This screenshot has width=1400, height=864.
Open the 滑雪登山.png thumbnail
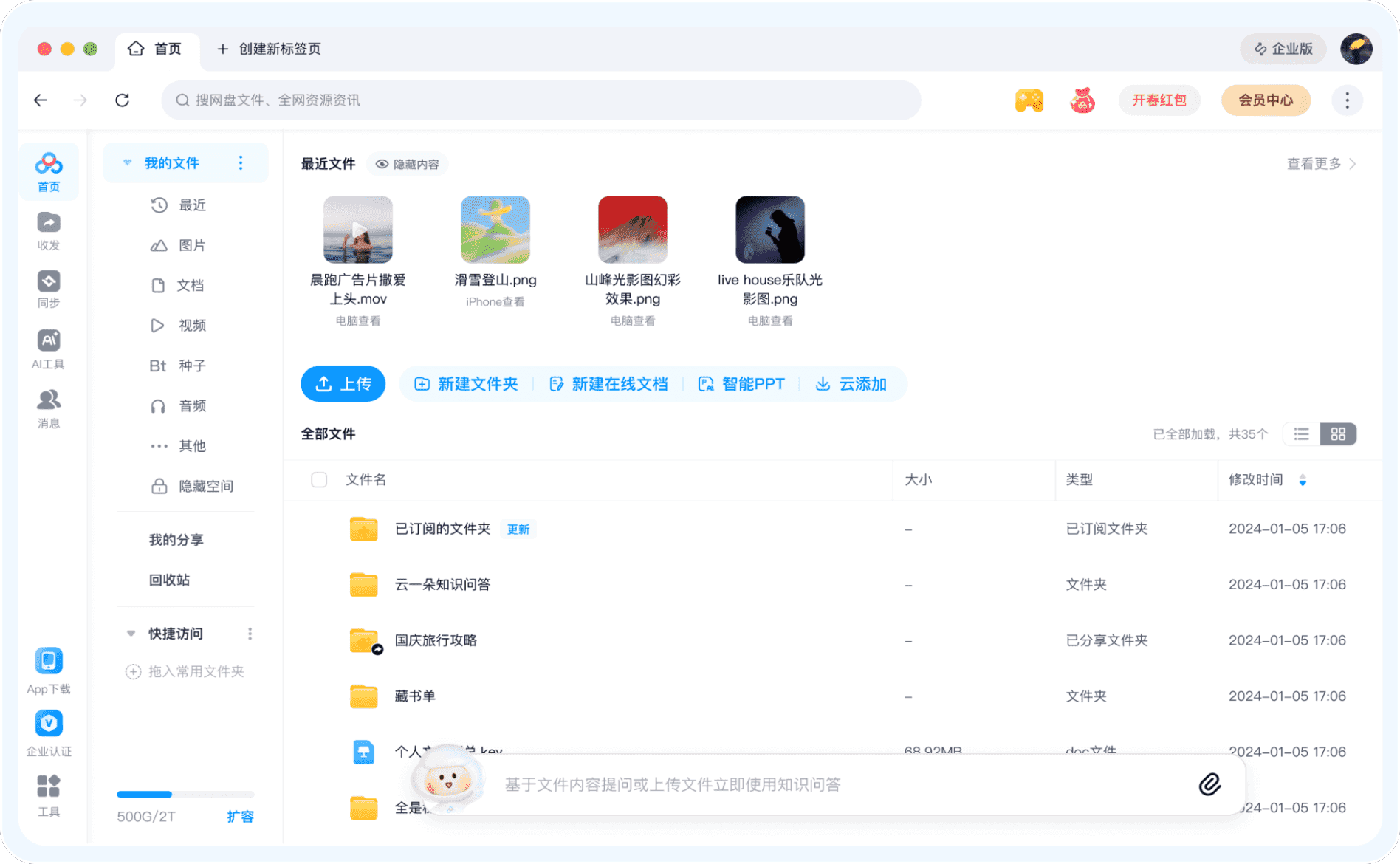[x=495, y=230]
